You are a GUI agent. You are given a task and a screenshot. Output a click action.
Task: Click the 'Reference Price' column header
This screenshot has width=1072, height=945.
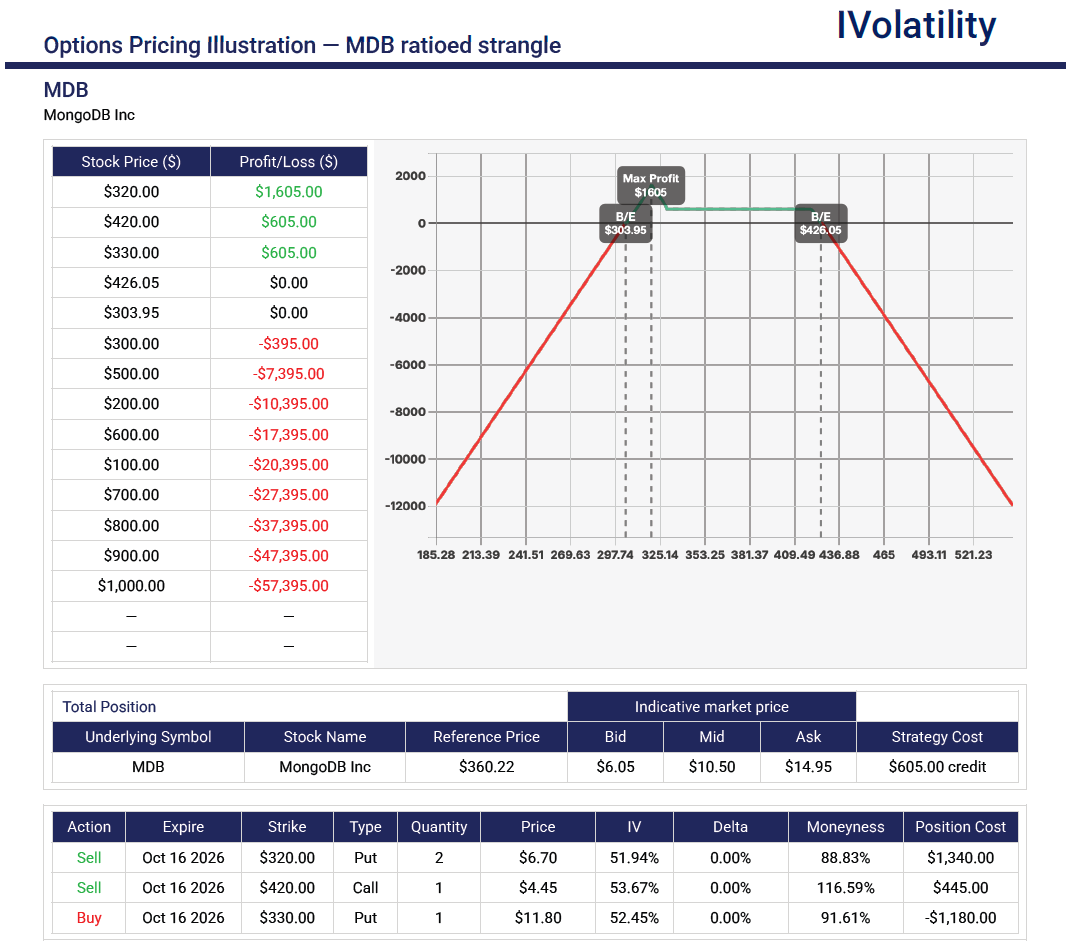pyautogui.click(x=486, y=737)
